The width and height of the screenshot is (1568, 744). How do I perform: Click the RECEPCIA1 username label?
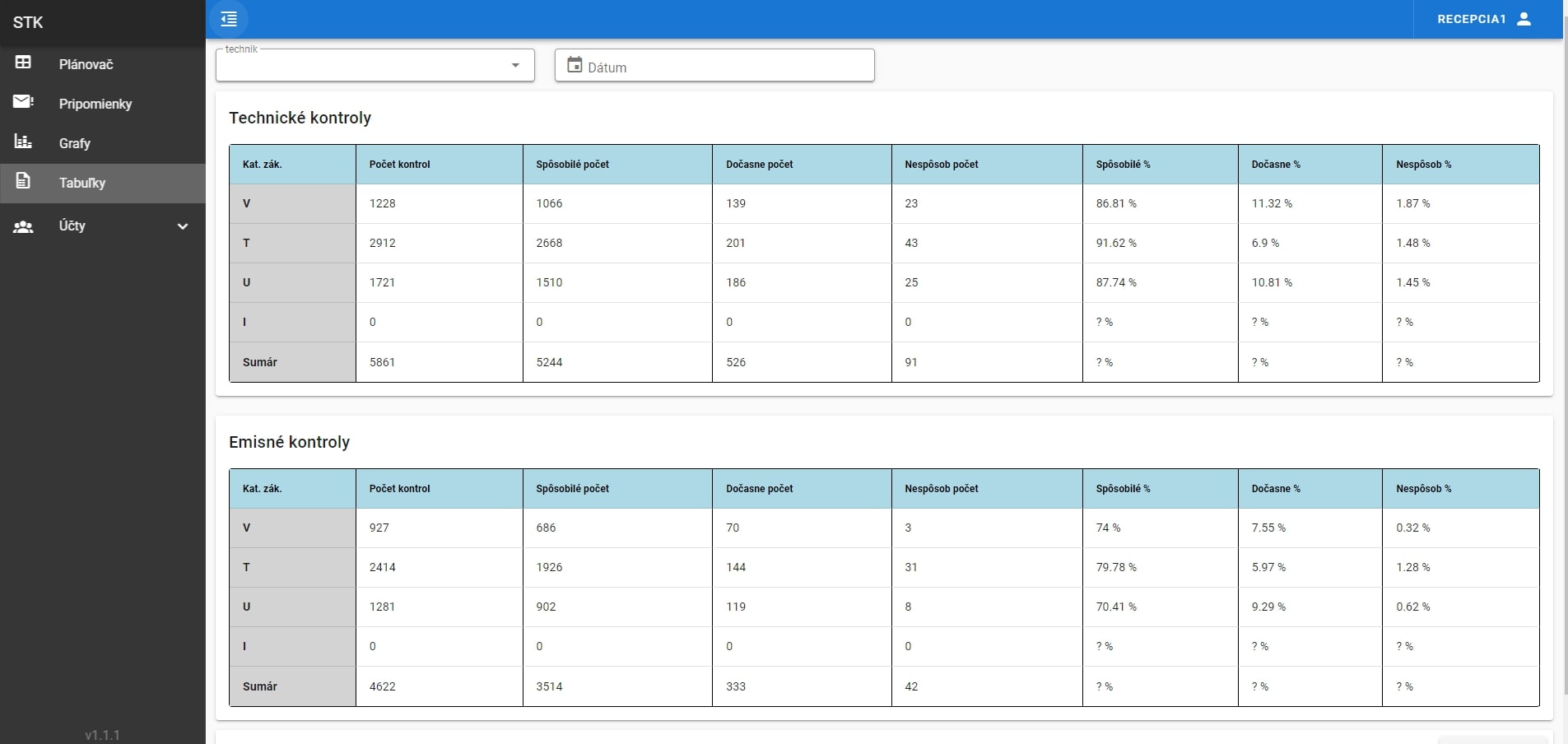pyautogui.click(x=1471, y=19)
